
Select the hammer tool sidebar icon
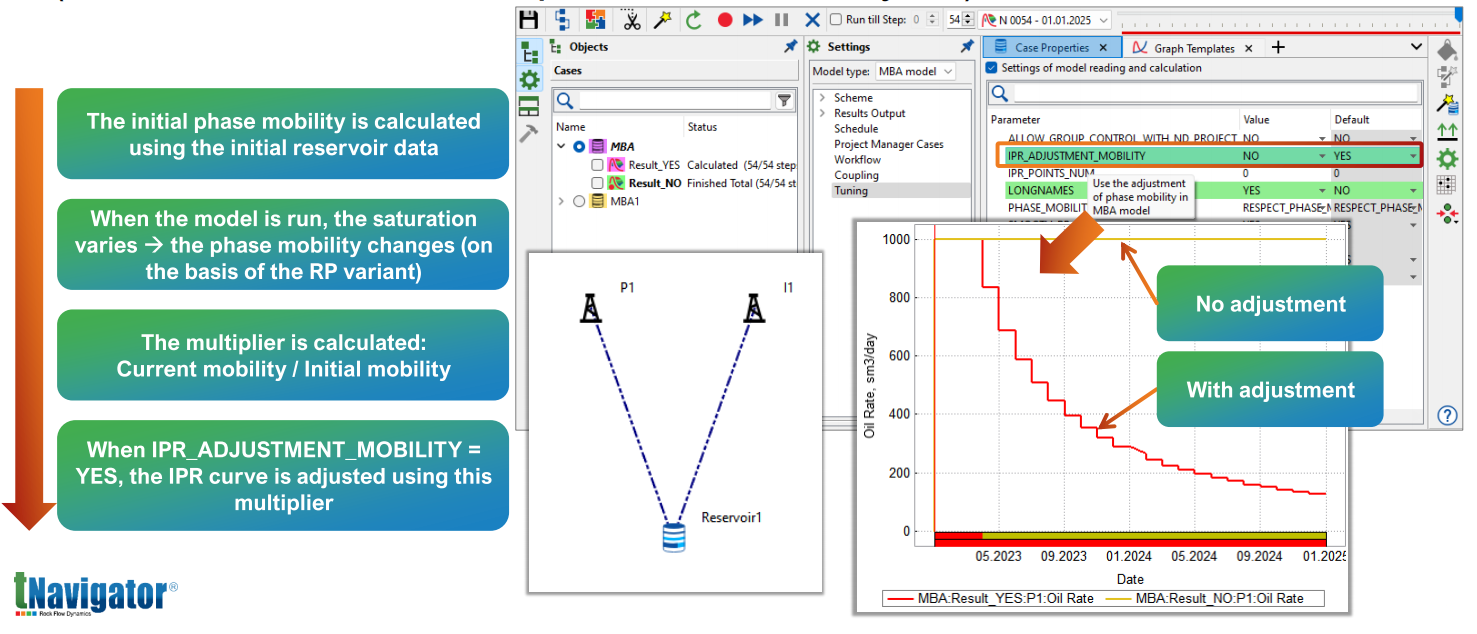[529, 134]
